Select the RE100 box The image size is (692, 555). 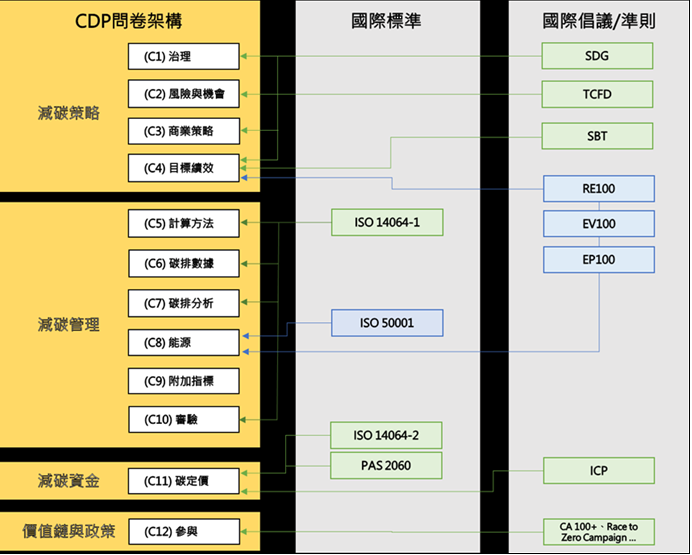coord(598,189)
